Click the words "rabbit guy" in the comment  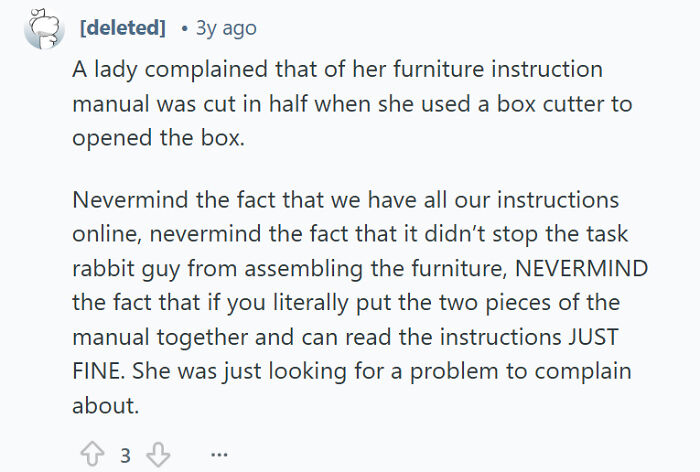pyautogui.click(x=116, y=270)
